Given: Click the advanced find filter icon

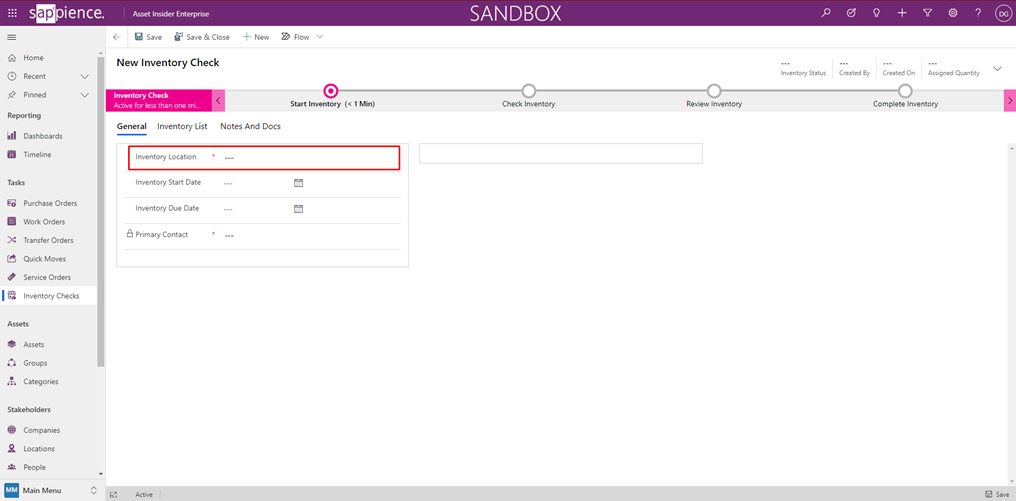Looking at the screenshot, I should (x=927, y=13).
